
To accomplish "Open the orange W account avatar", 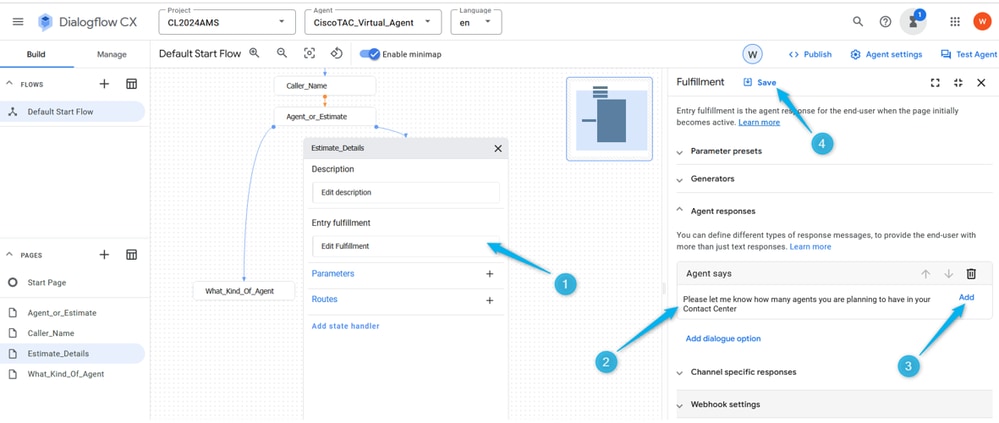I will [982, 21].
